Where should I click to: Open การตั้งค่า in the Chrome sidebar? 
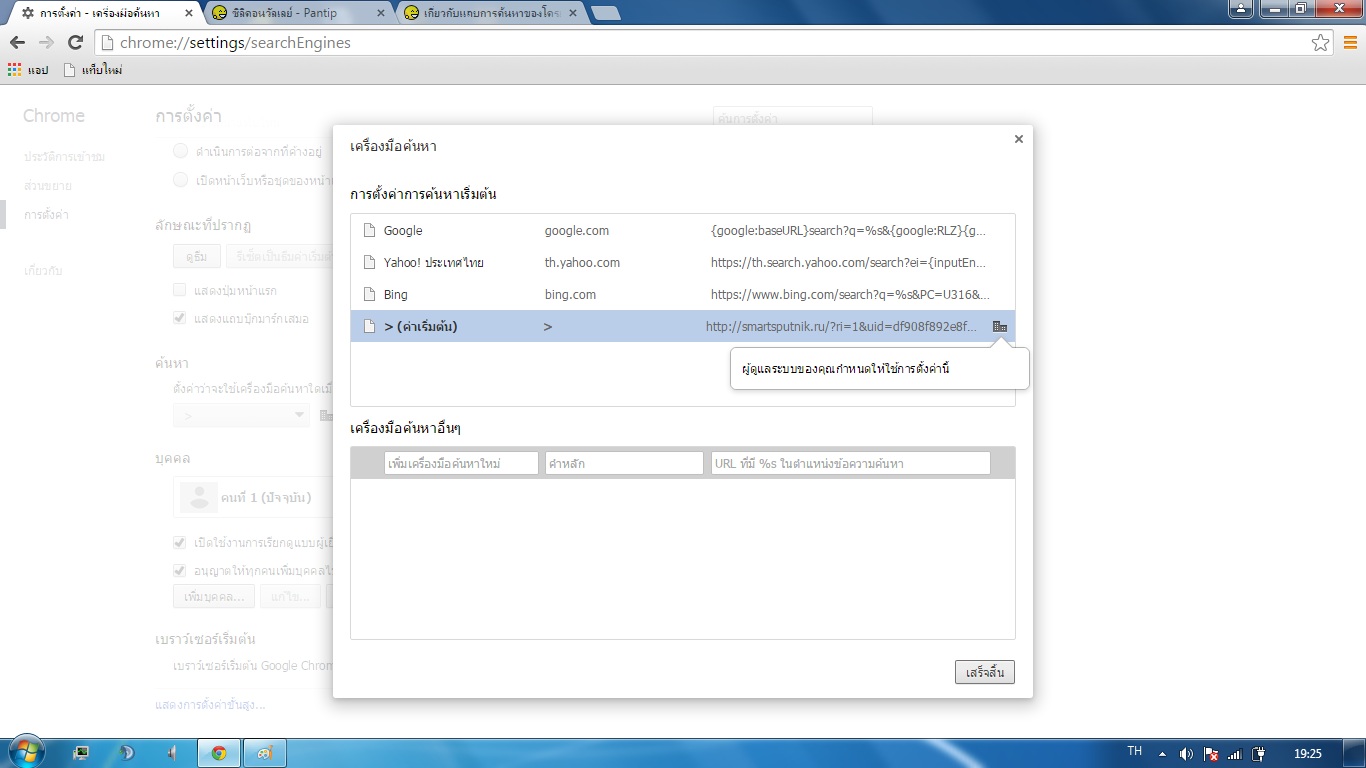pos(47,215)
